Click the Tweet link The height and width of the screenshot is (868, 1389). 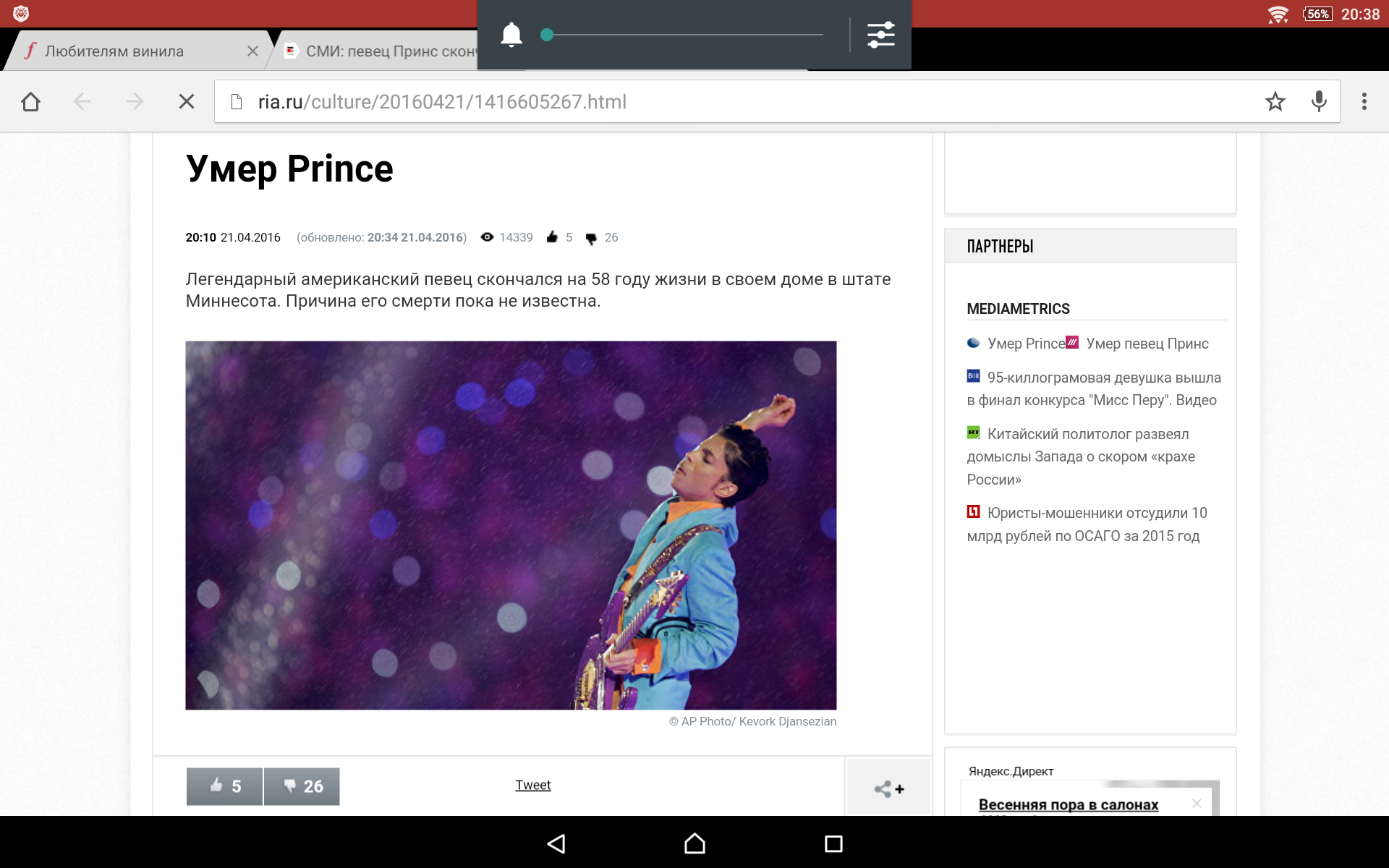[x=532, y=786]
